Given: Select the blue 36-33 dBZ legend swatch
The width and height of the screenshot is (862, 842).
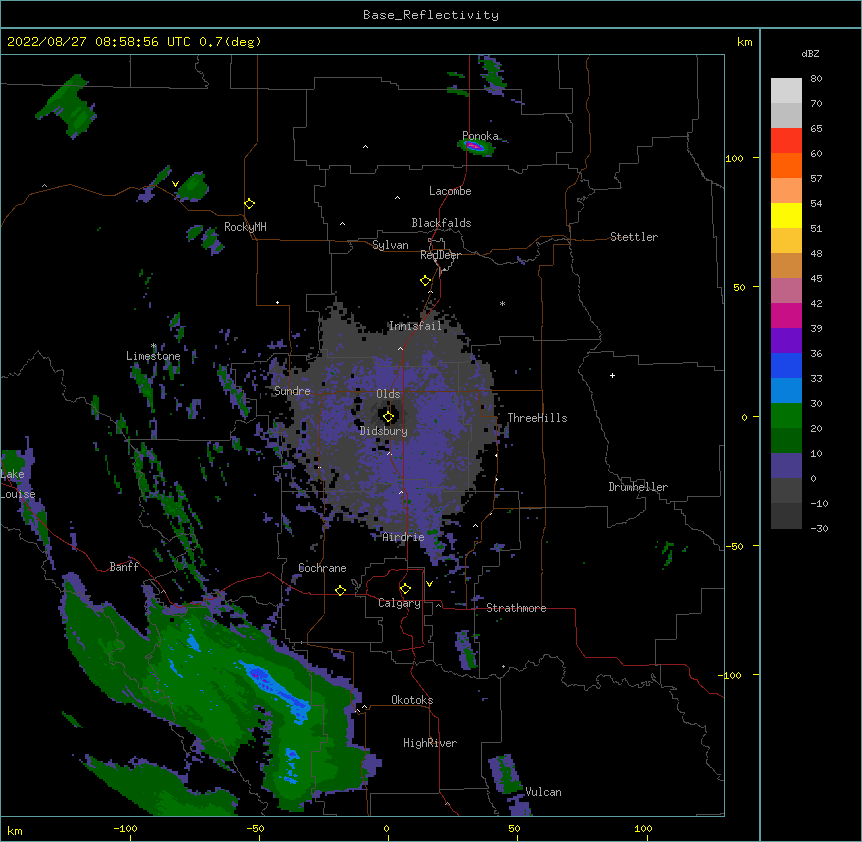Looking at the screenshot, I should point(786,365).
